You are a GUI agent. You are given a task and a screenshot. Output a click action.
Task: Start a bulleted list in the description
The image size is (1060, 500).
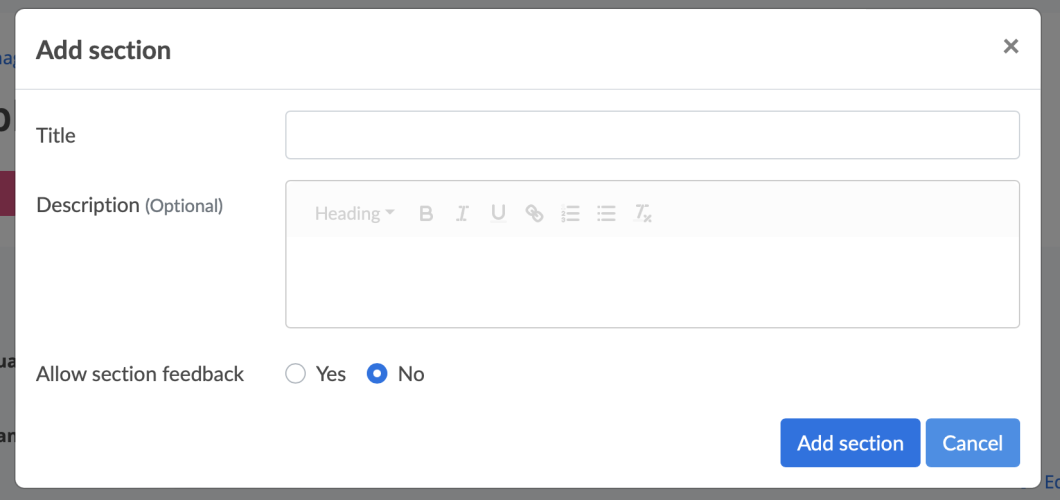(606, 213)
